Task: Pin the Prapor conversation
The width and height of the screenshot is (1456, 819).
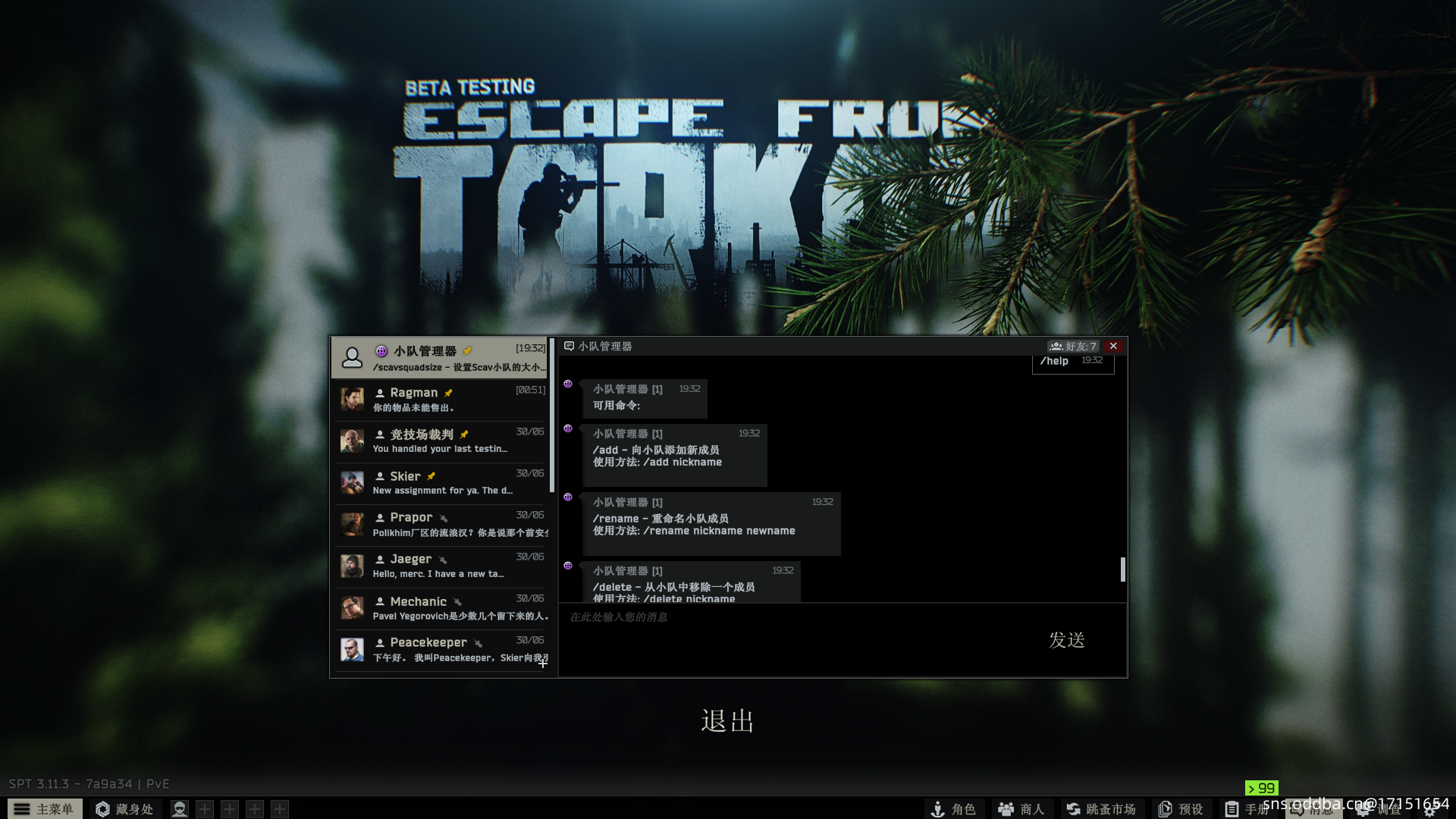Action: (443, 518)
